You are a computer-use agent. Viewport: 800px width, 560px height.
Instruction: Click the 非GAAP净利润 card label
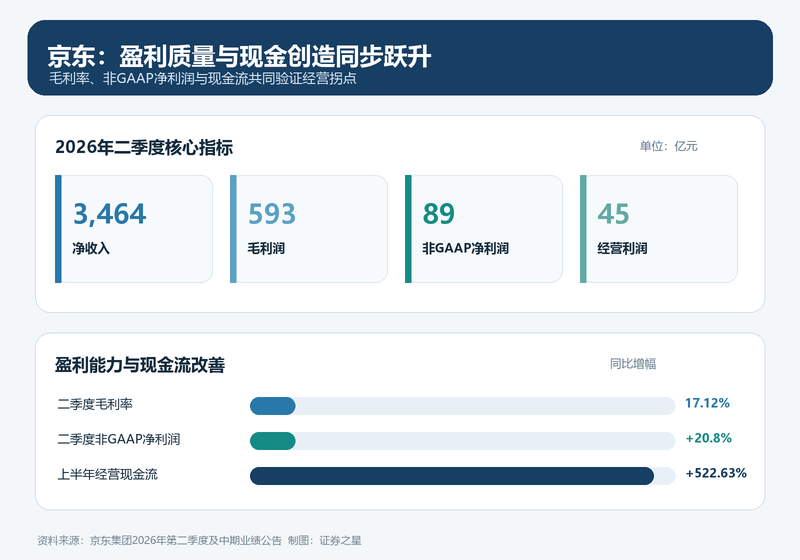(465, 248)
